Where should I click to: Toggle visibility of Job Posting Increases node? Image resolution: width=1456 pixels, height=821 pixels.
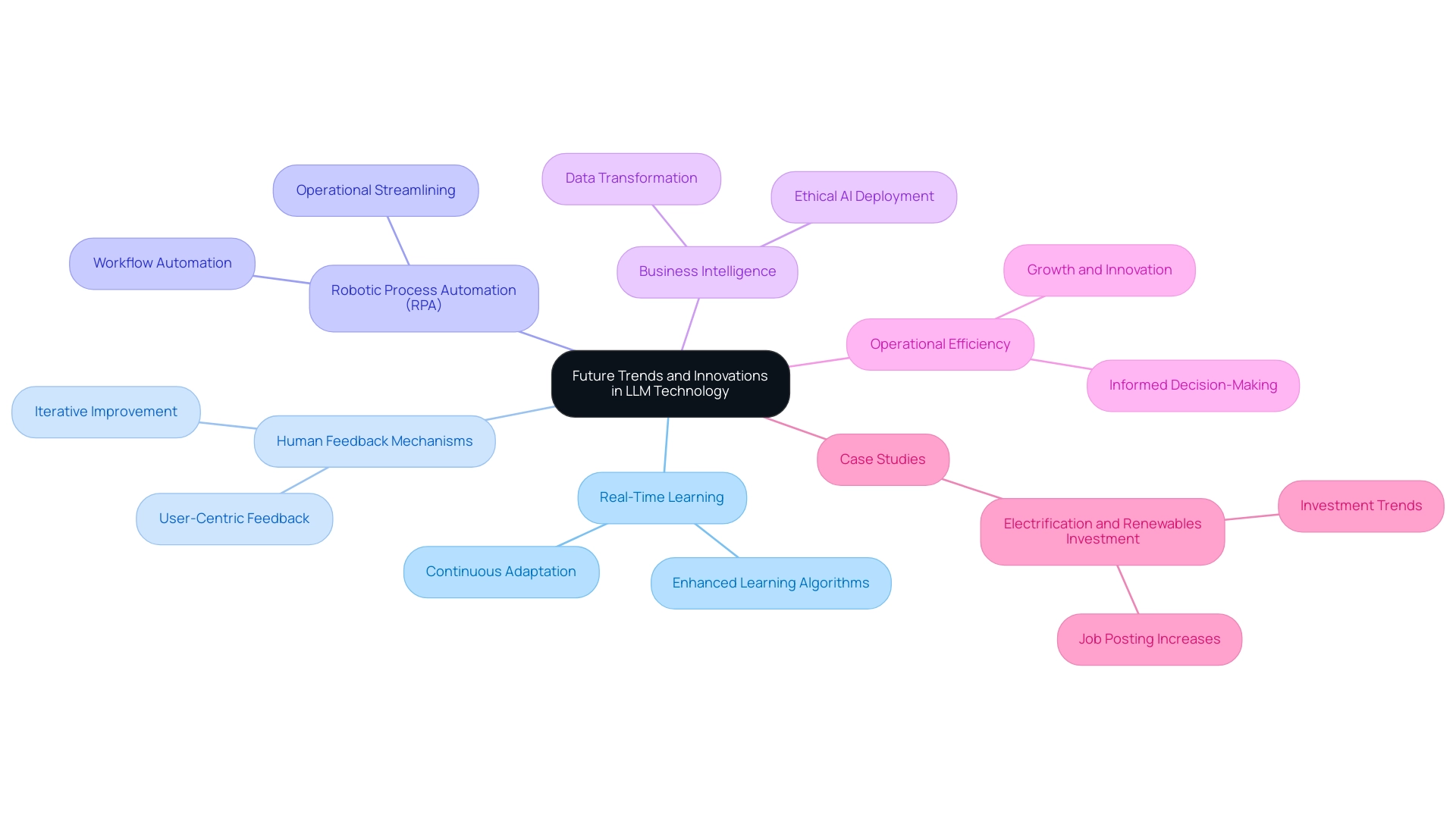click(x=1150, y=638)
